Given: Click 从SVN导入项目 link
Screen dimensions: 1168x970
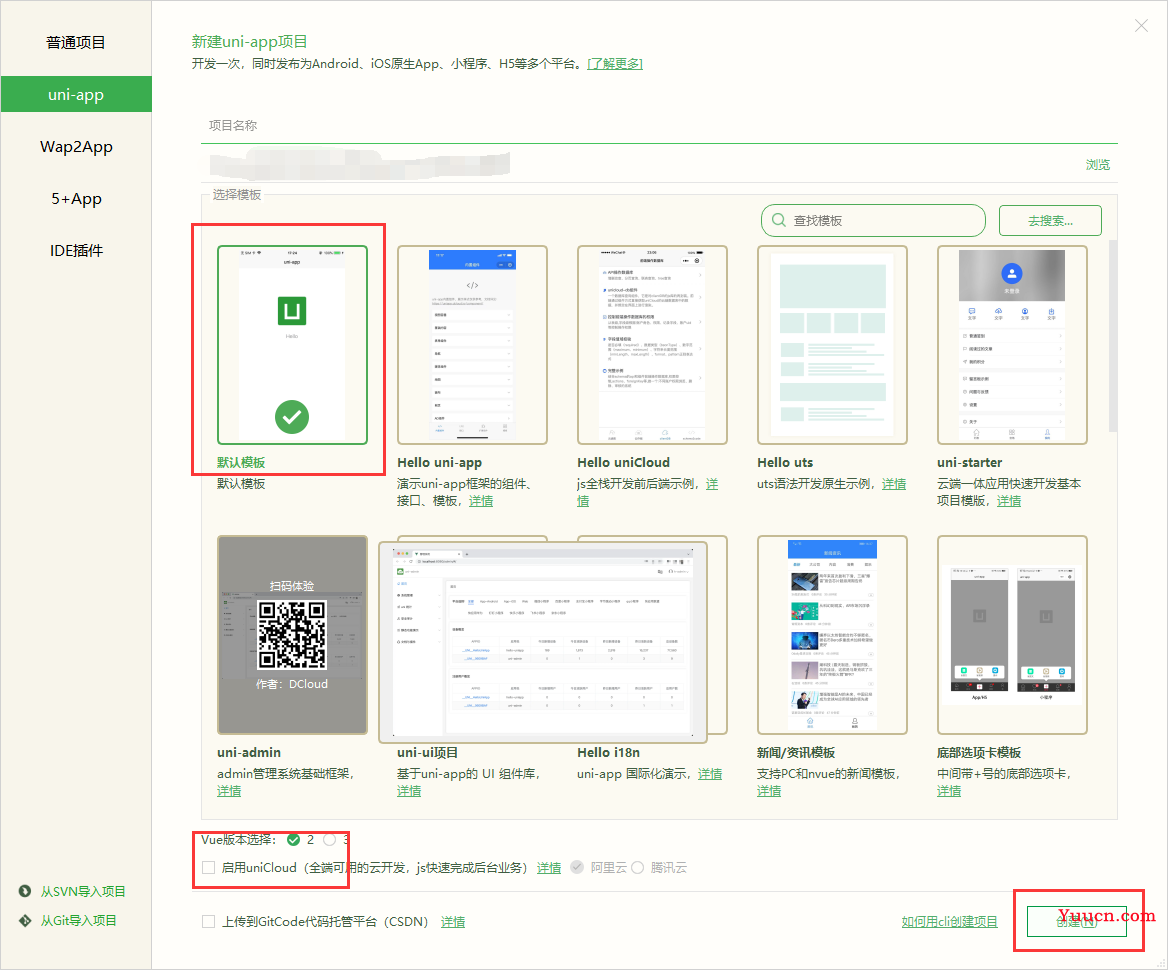Looking at the screenshot, I should tap(83, 891).
